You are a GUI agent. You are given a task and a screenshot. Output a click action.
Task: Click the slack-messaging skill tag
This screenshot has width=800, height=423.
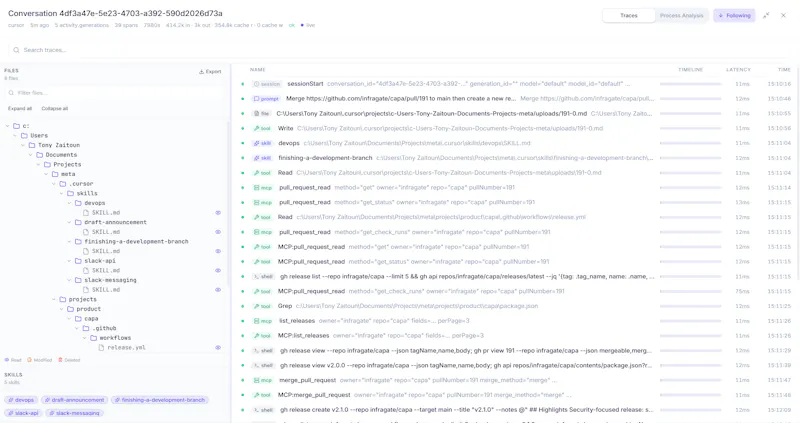coord(74,413)
